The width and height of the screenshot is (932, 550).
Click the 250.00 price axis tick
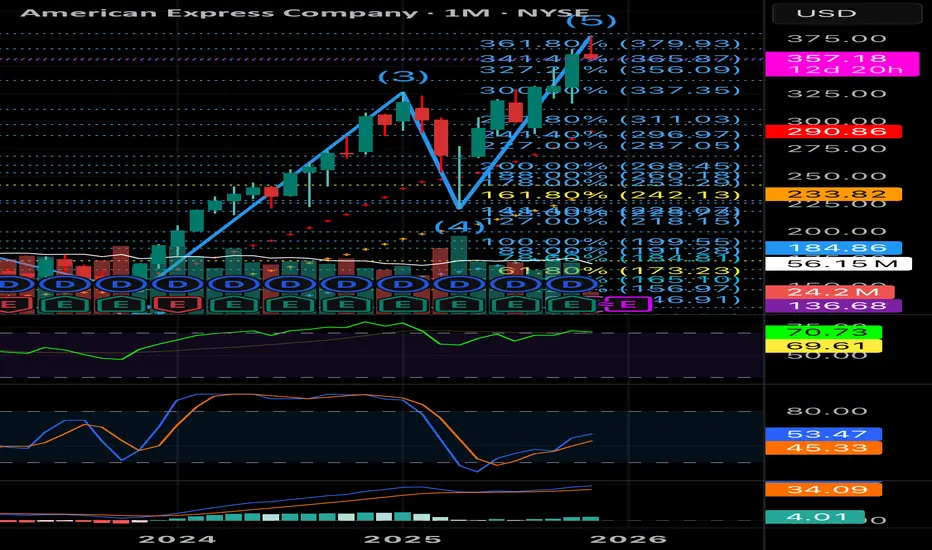tap(836, 176)
